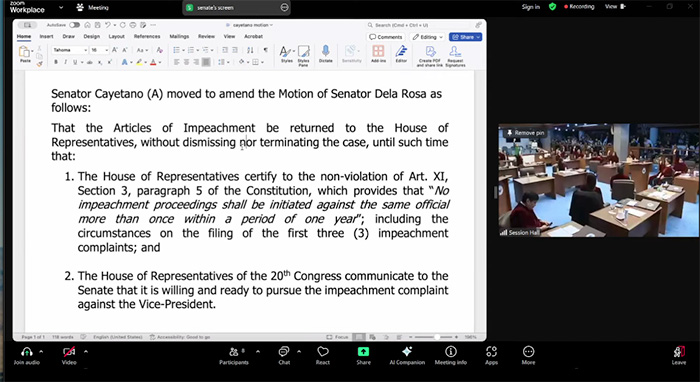Open the Add-ins button

[x=379, y=54]
